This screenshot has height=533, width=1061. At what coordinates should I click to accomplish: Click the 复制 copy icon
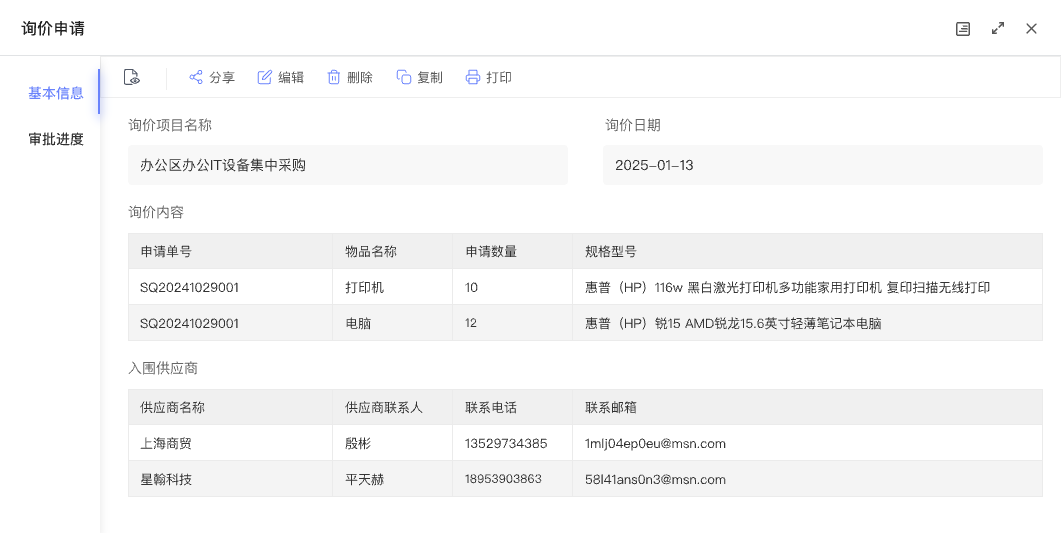point(404,77)
